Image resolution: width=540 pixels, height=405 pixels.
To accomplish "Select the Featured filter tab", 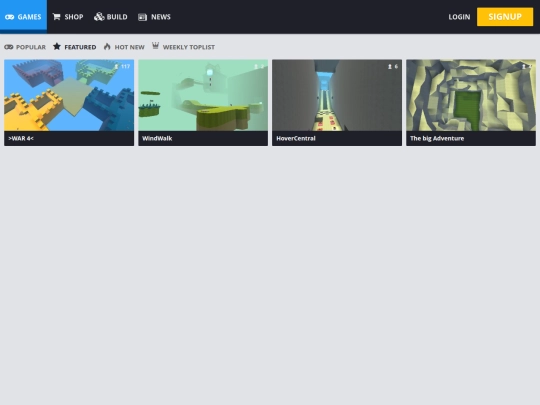I will tap(75, 47).
